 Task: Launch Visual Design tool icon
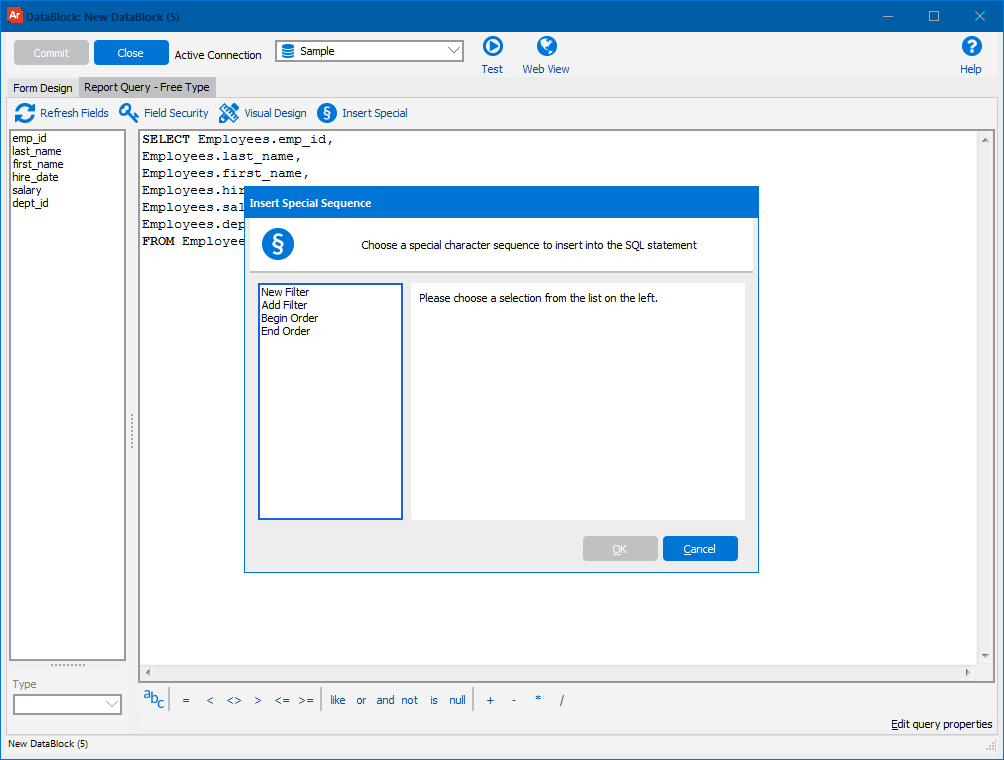tap(229, 113)
